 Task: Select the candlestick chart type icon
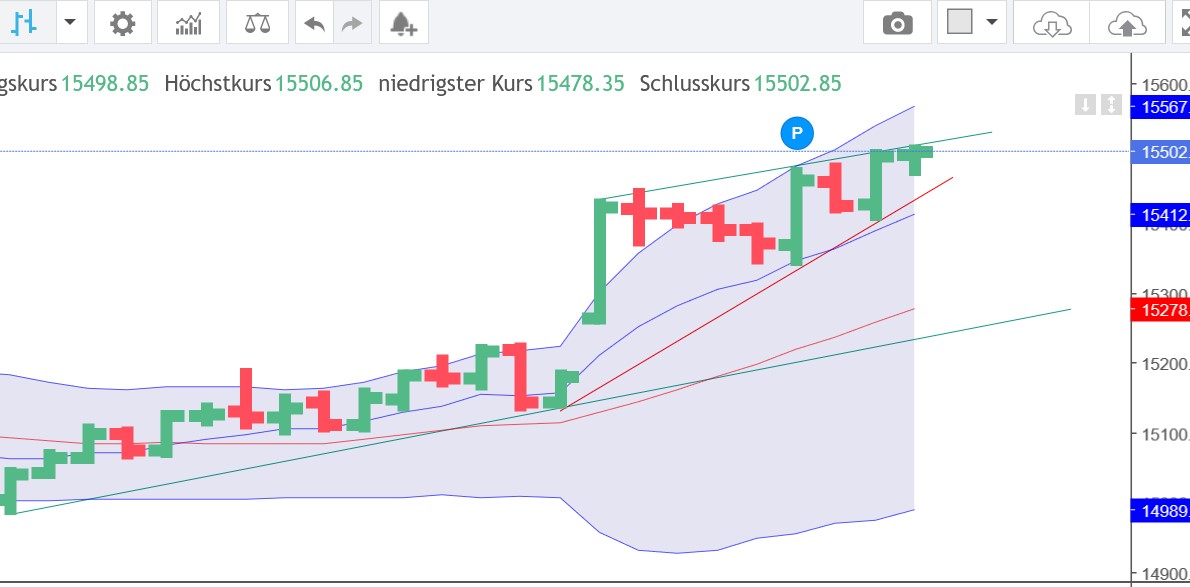point(22,22)
